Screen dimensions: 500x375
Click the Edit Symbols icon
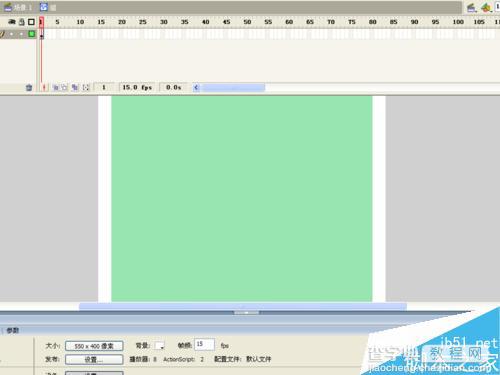pyautogui.click(x=486, y=7)
